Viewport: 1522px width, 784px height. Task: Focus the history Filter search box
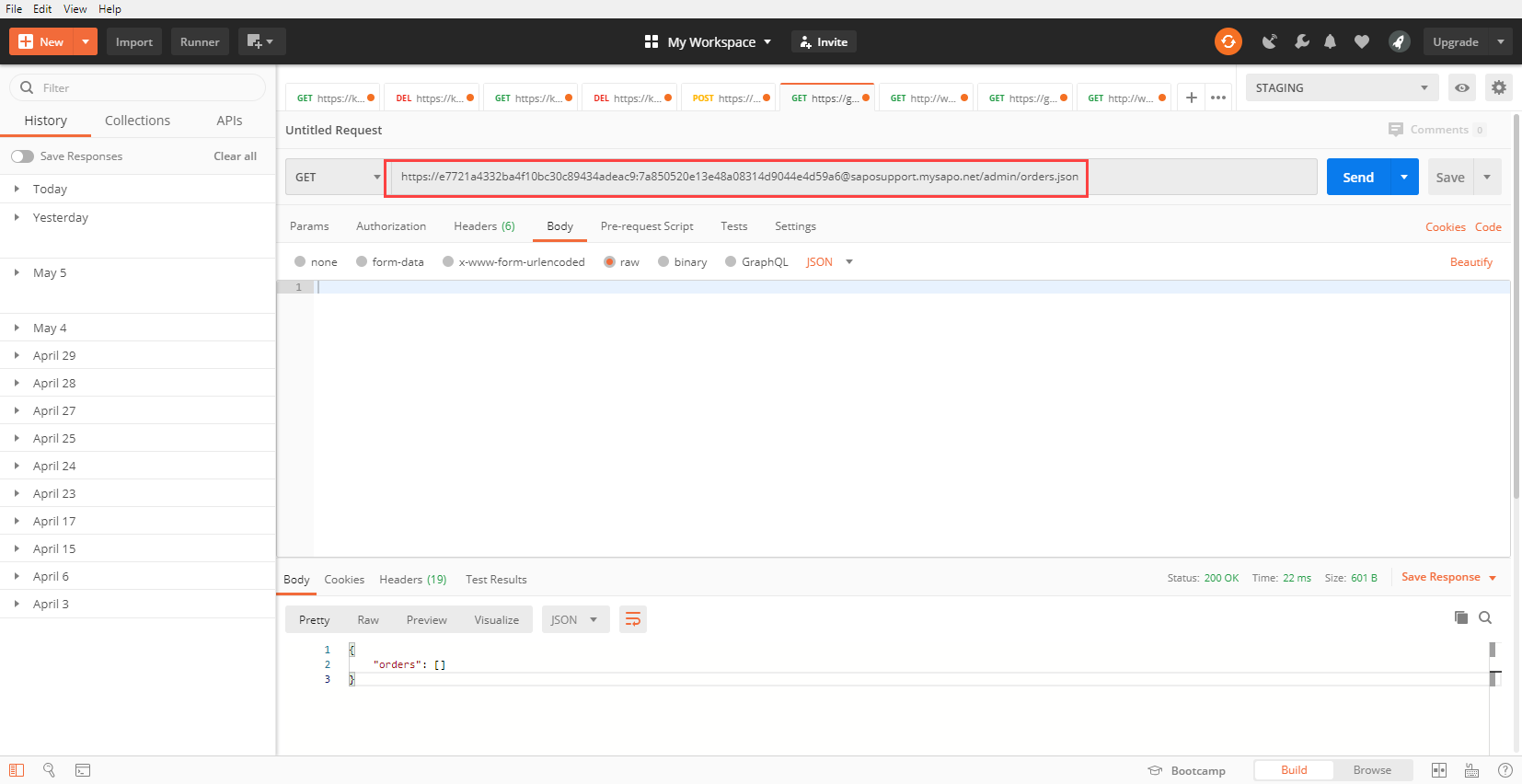coord(138,87)
